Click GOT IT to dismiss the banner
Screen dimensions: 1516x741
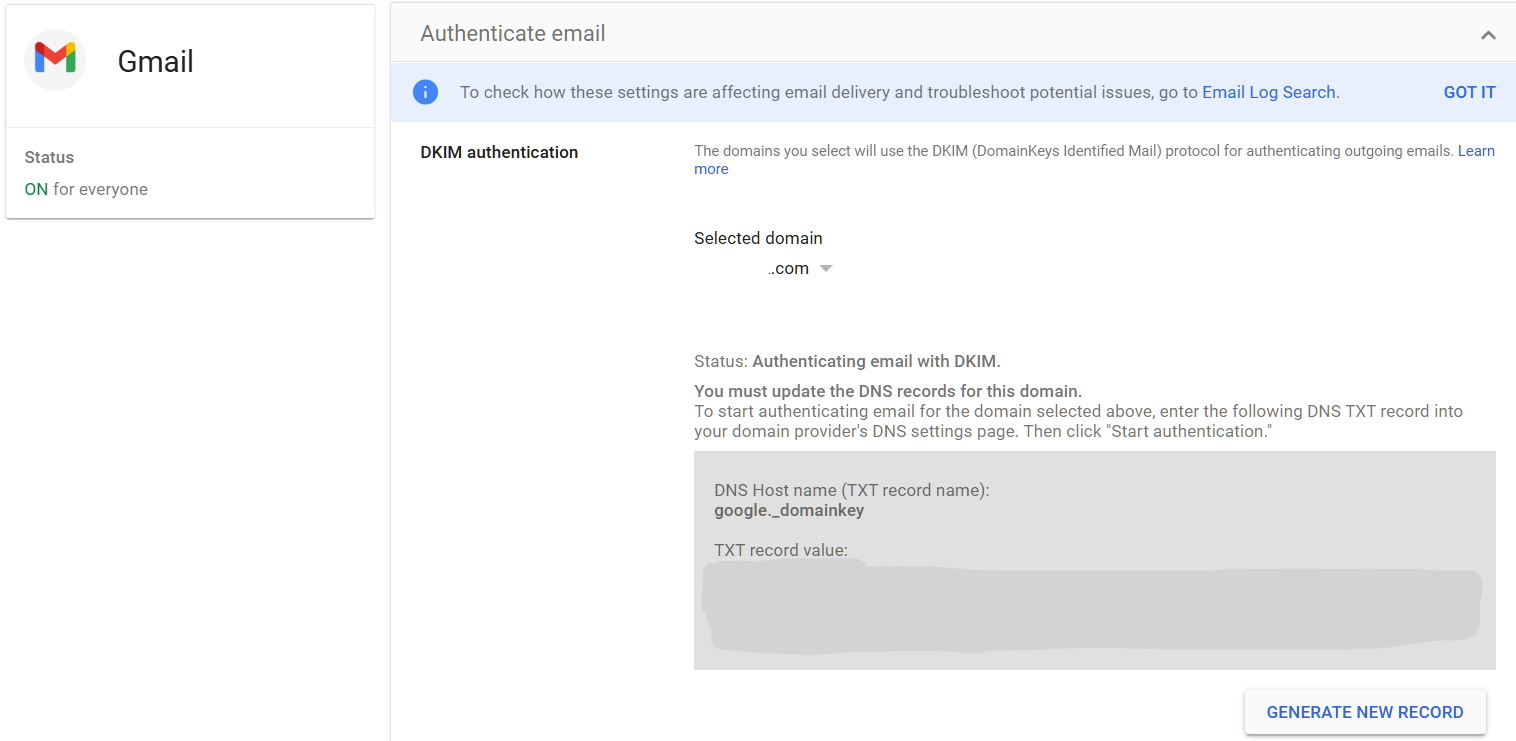pyautogui.click(x=1469, y=91)
